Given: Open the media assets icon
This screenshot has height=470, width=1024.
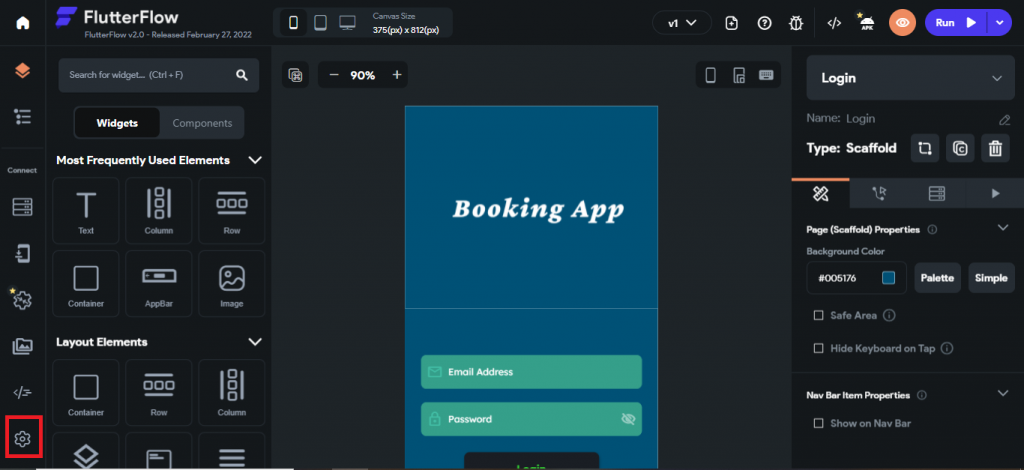Looking at the screenshot, I should tap(23, 347).
